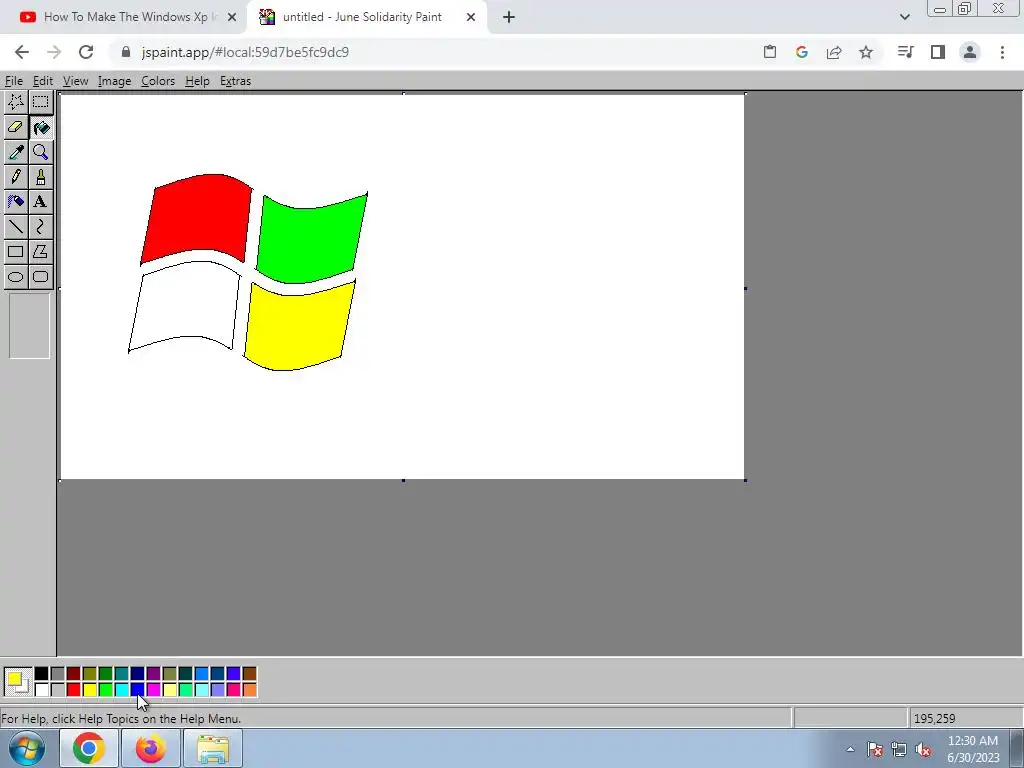1024x768 pixels.
Task: Click the muted volume tray icon
Action: 923,750
